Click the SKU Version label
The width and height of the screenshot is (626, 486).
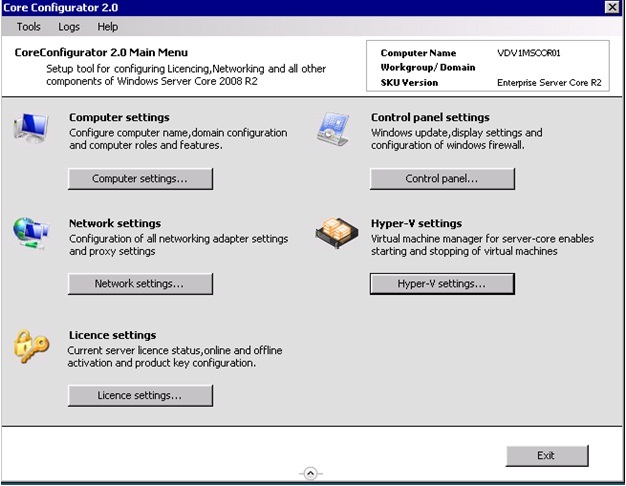pos(409,83)
